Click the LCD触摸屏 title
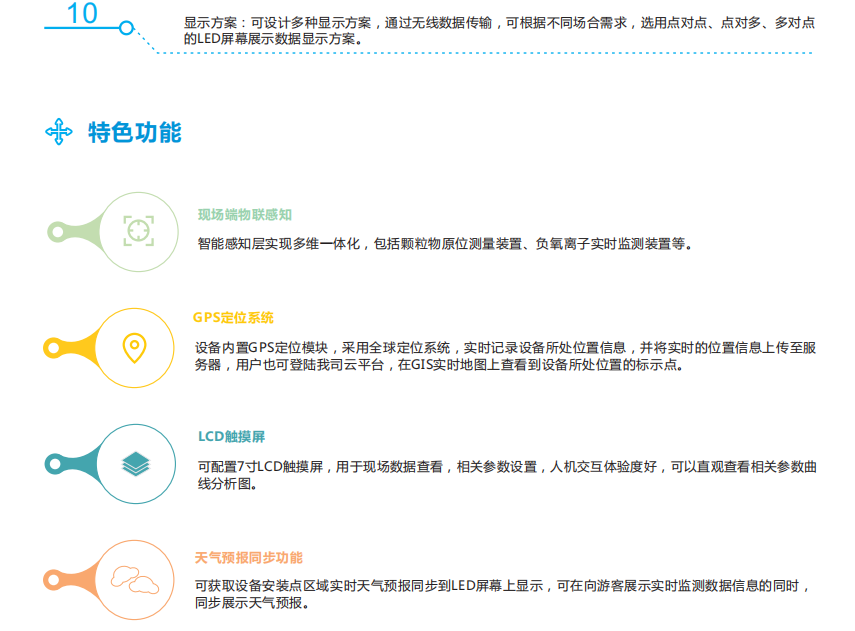 pyautogui.click(x=232, y=436)
